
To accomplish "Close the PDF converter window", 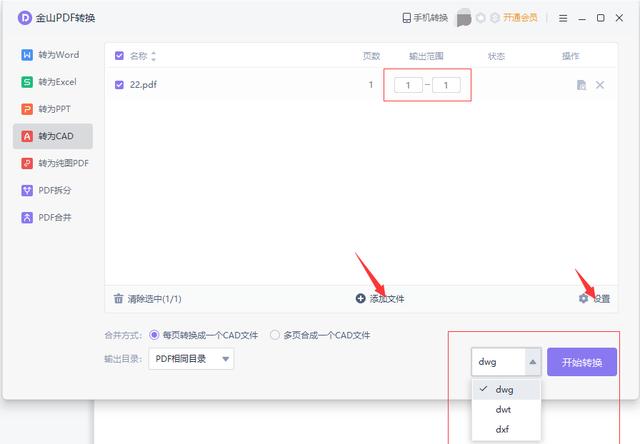I will 619,18.
